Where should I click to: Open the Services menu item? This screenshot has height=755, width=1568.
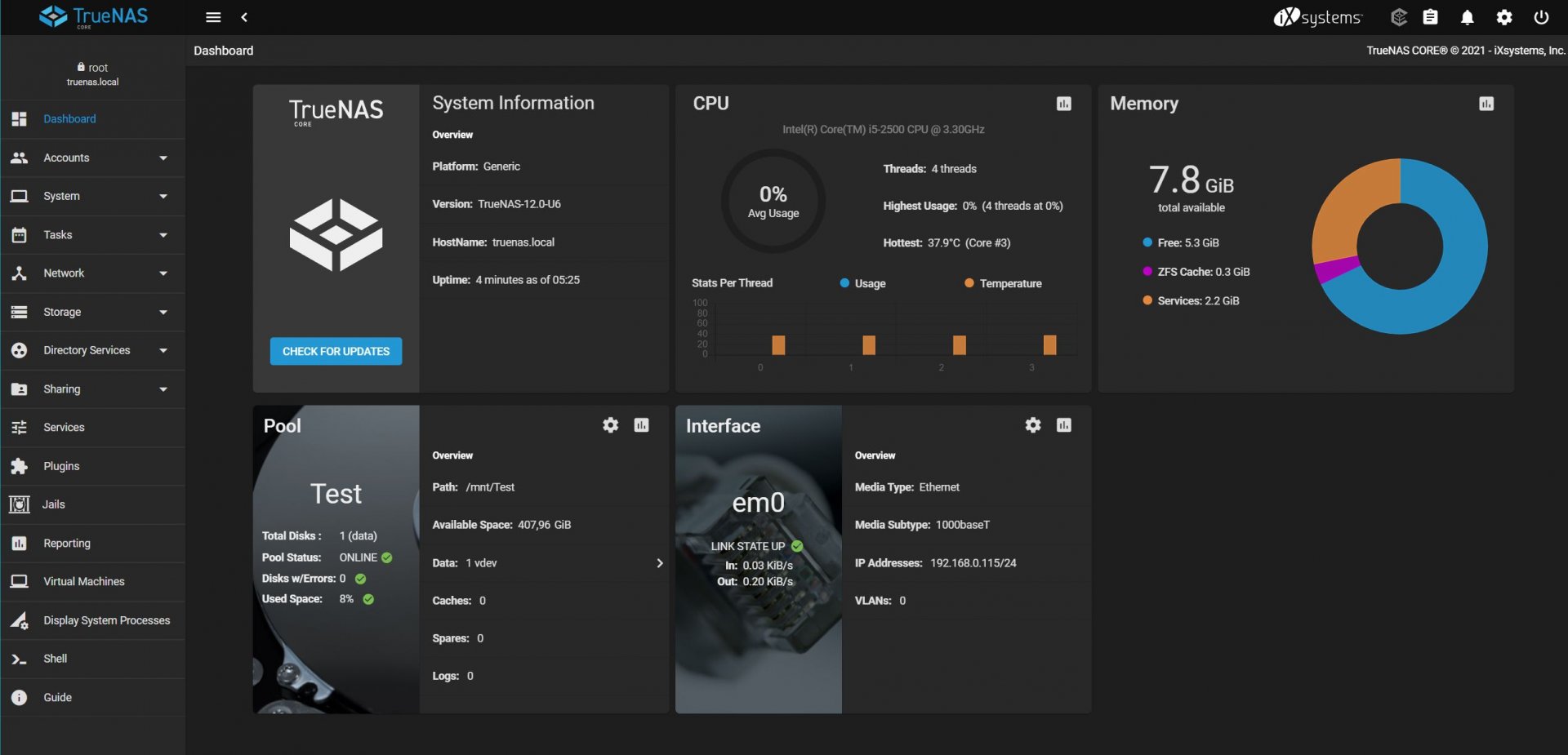93,427
